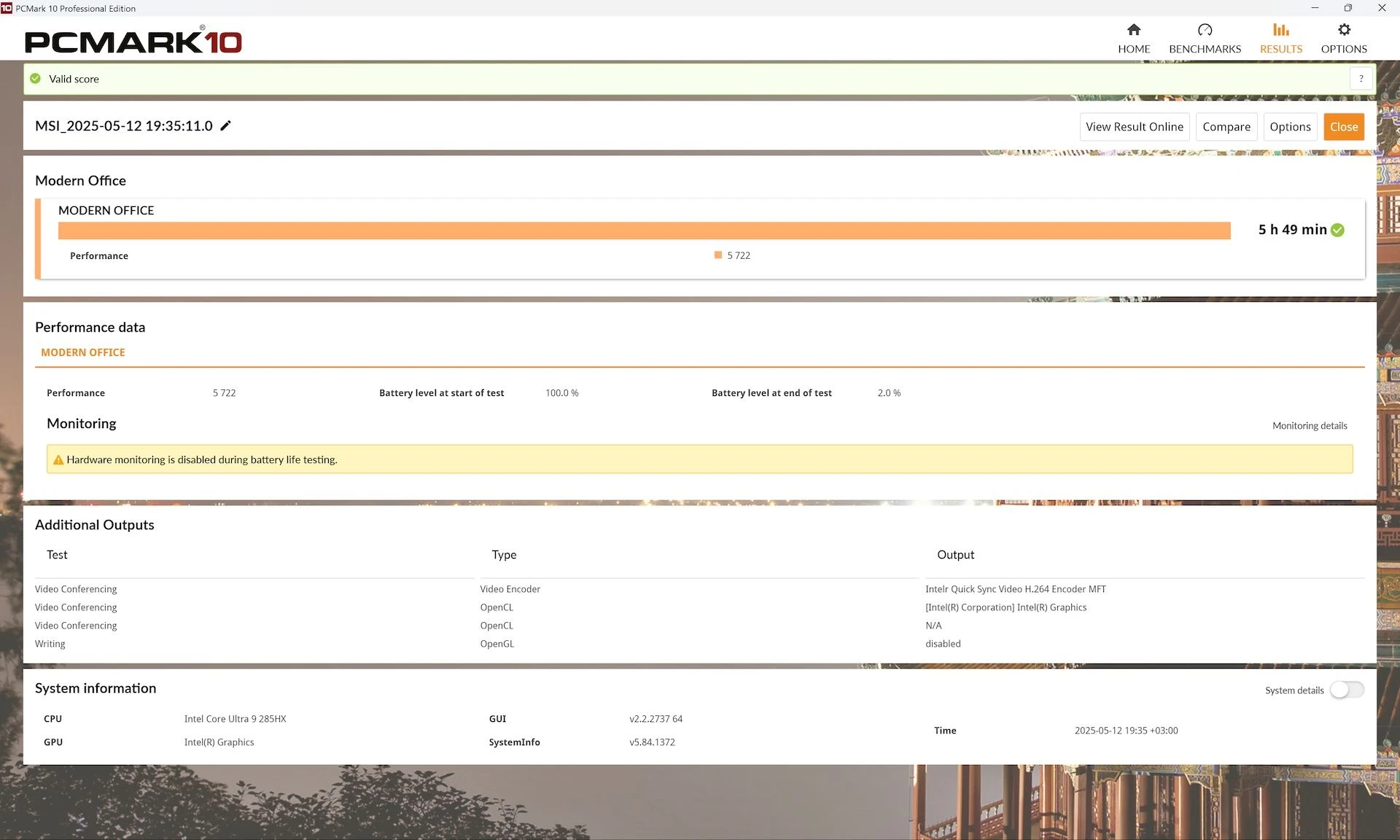Viewport: 1400px width, 840px height.
Task: Open the result Options button
Action: coord(1290,127)
